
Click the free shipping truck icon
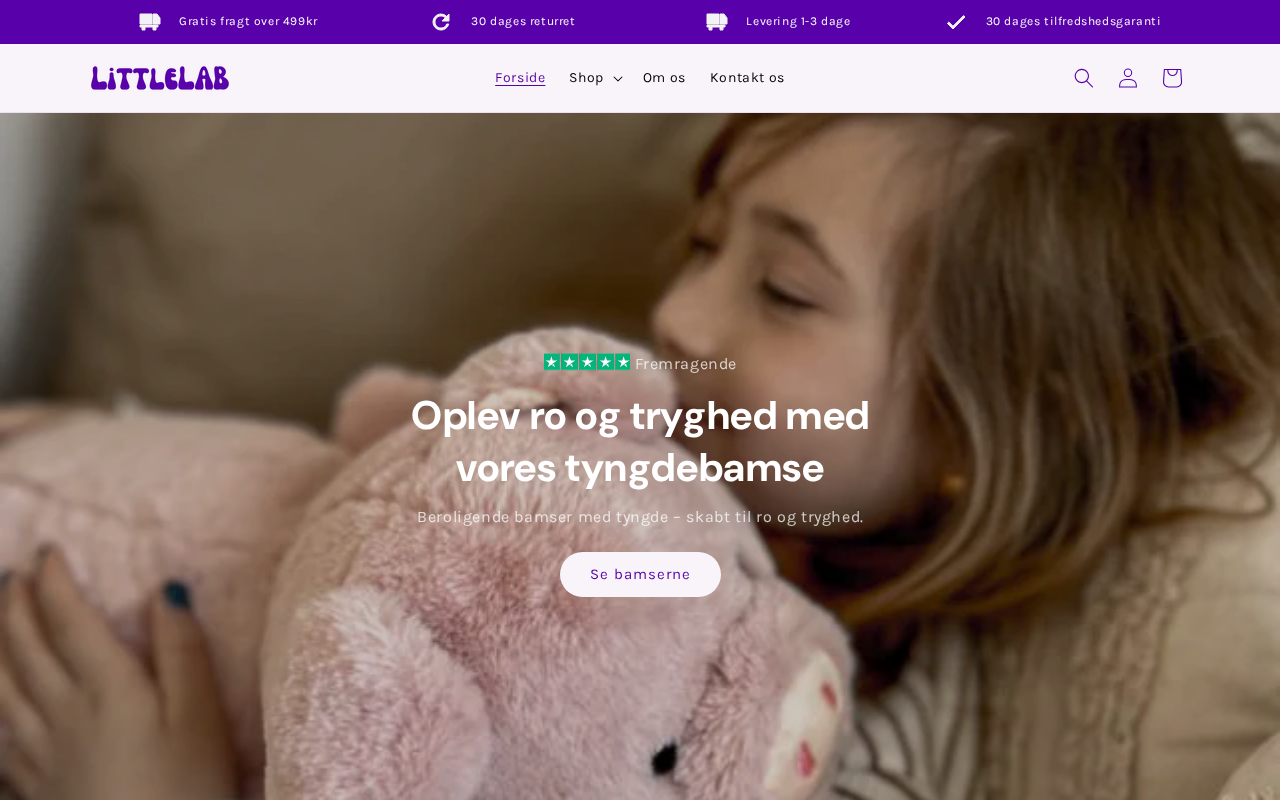(x=150, y=22)
